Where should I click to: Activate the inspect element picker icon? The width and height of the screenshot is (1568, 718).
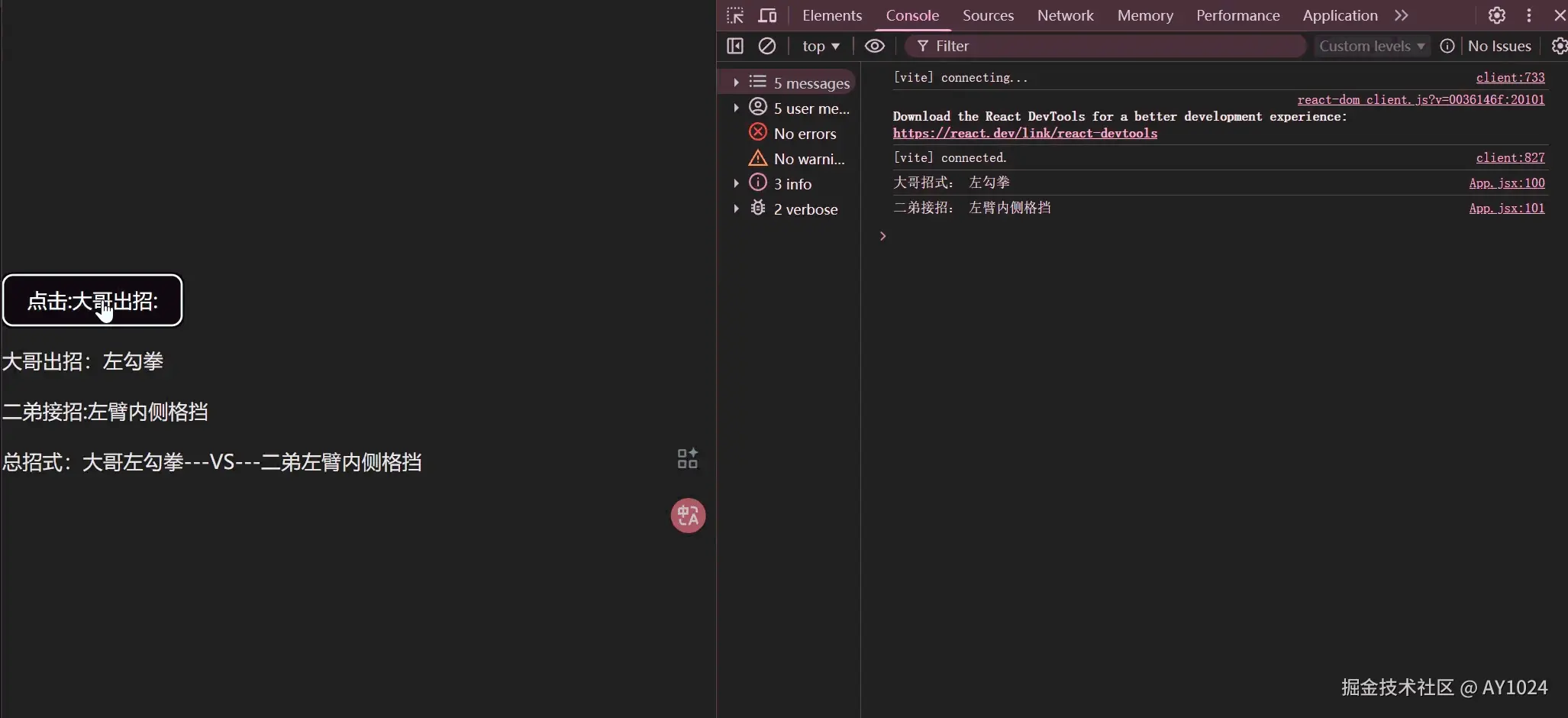(735, 15)
